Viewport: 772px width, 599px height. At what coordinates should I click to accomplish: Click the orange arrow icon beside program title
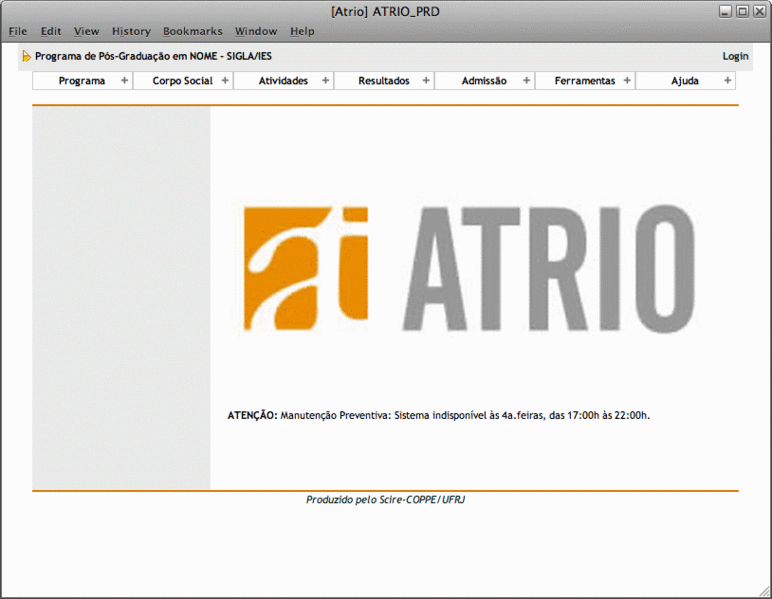[26, 56]
